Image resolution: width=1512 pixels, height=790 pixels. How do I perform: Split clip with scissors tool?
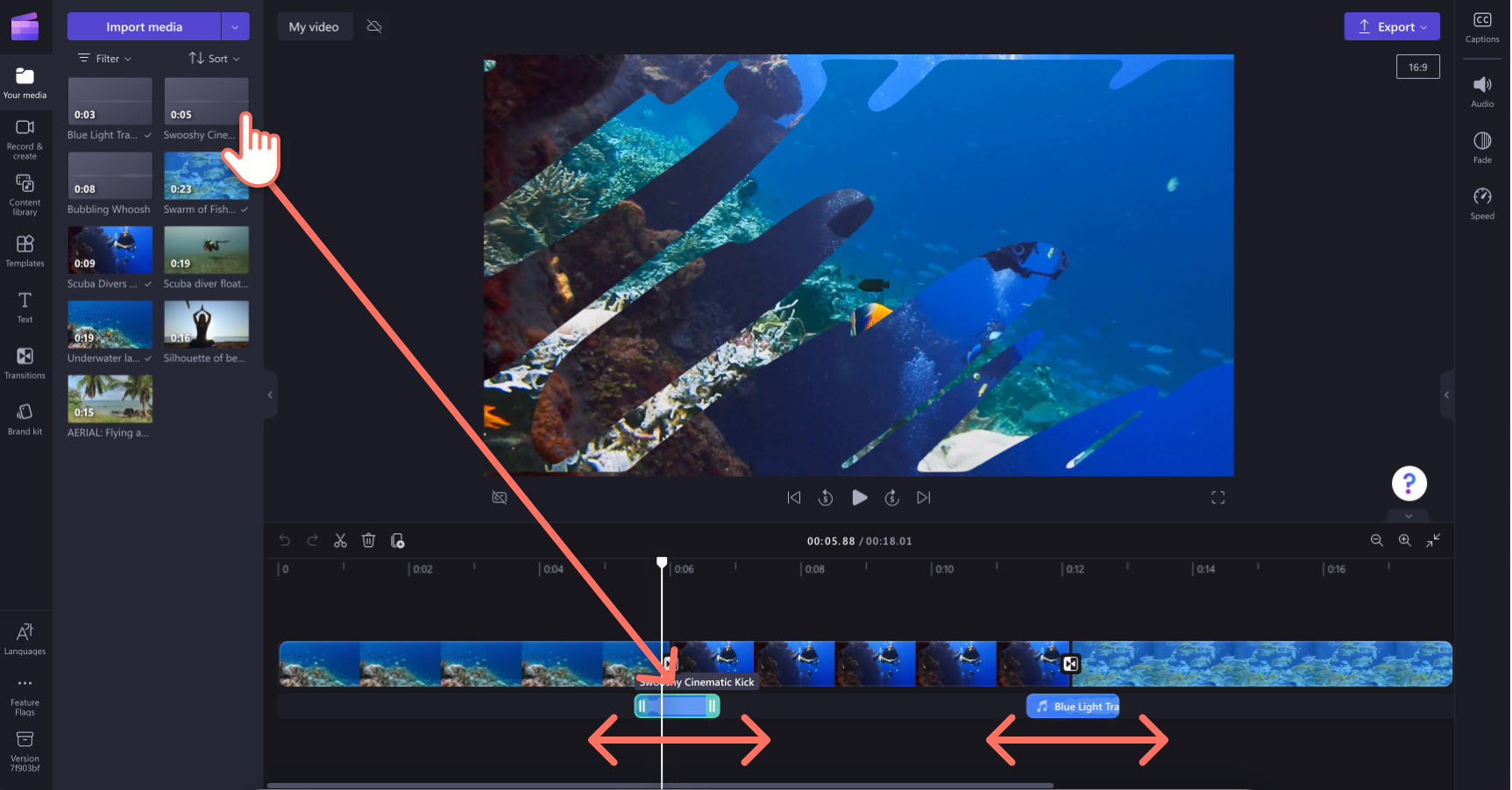click(x=340, y=540)
